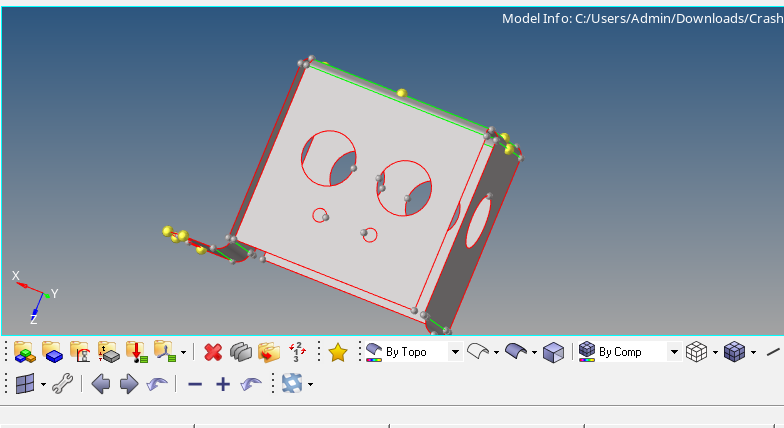Expand the collectors toolbar dropdown arrow
This screenshot has height=428, width=784.
pos(184,352)
